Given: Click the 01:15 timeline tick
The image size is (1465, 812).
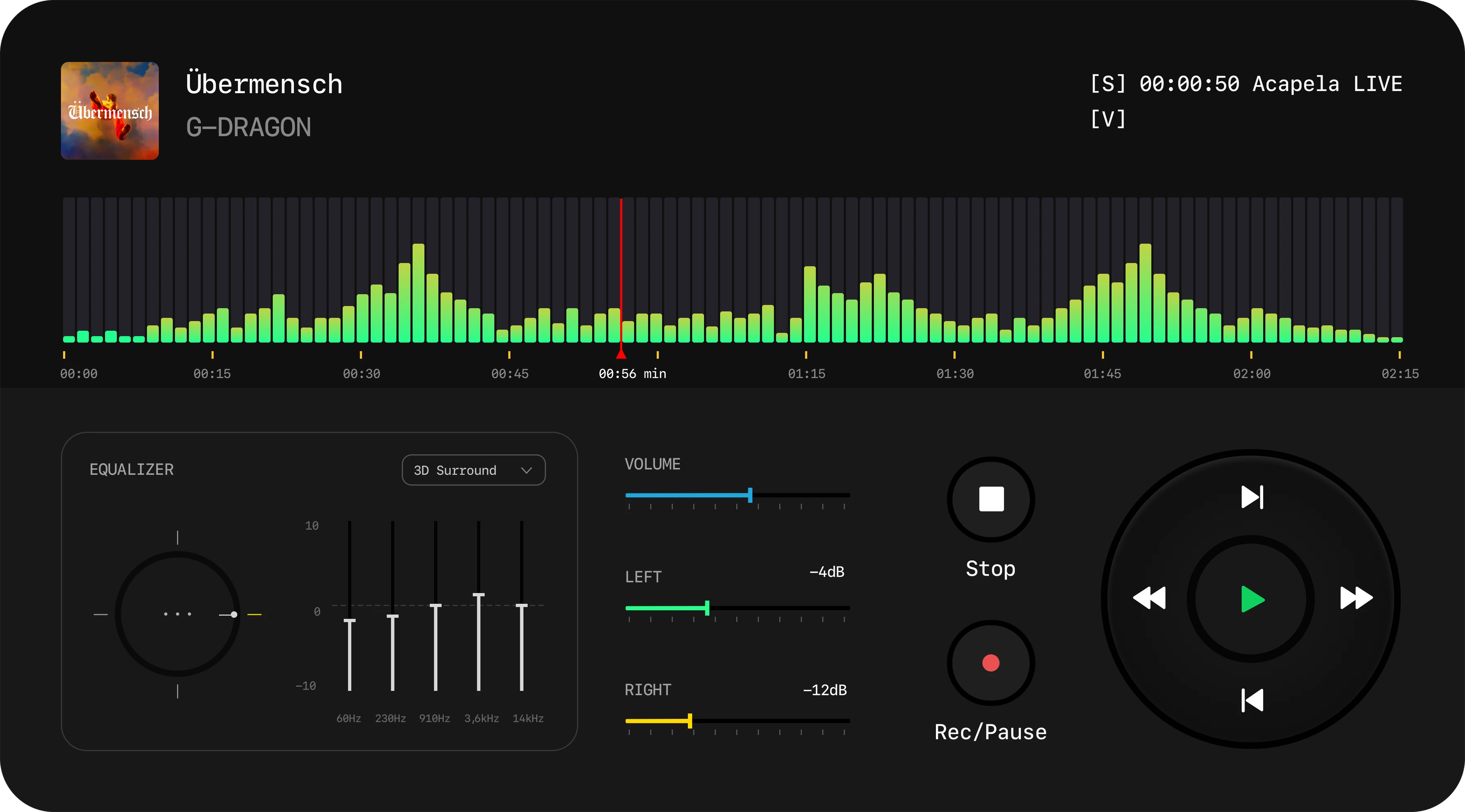Looking at the screenshot, I should [806, 355].
